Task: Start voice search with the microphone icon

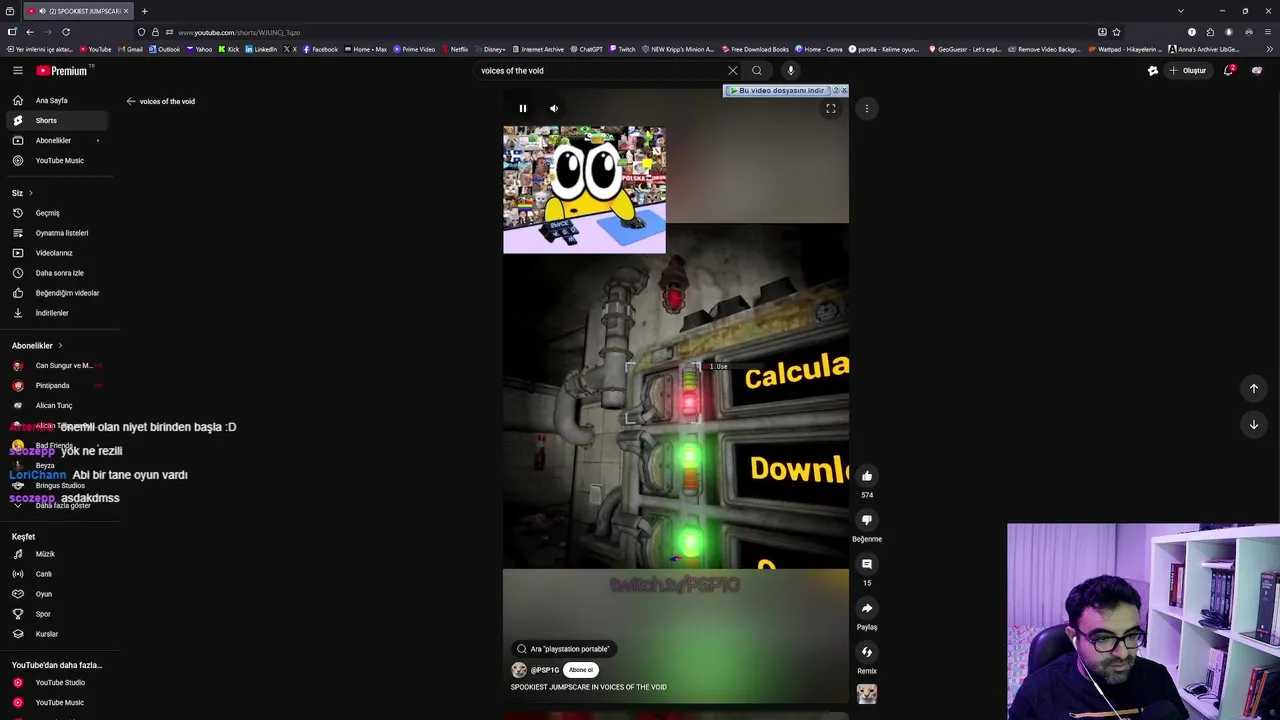Action: (x=790, y=70)
